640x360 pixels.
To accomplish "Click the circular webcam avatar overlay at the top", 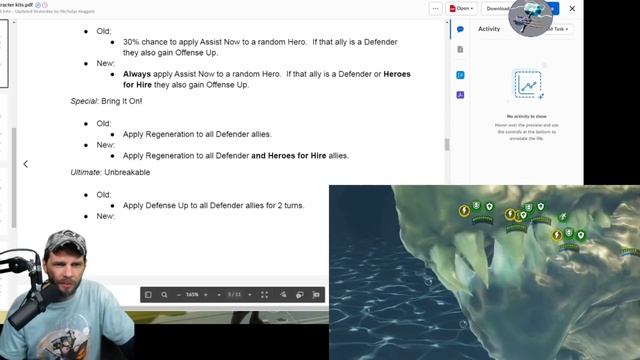I will (530, 17).
